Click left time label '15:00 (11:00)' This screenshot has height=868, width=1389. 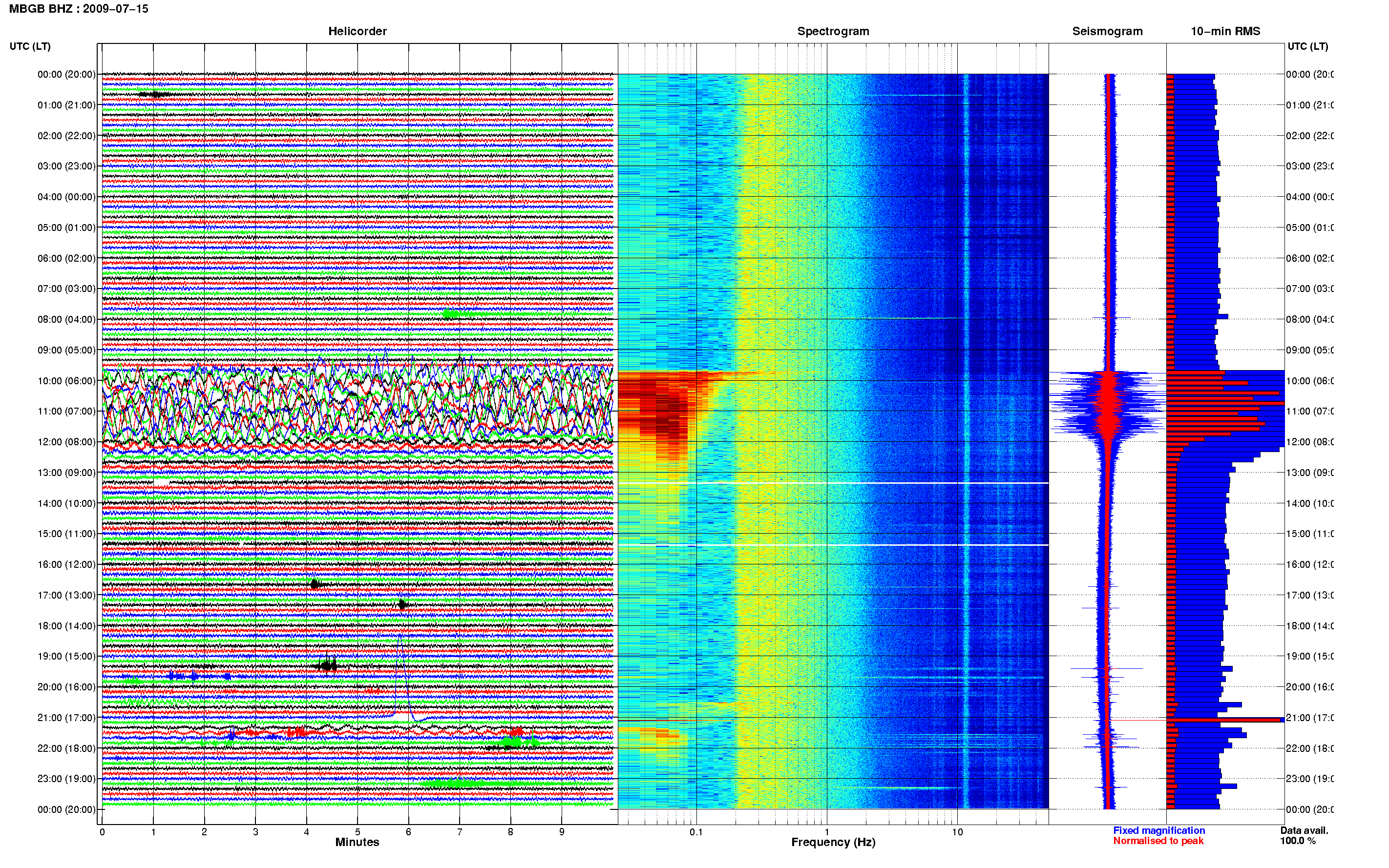point(66,534)
